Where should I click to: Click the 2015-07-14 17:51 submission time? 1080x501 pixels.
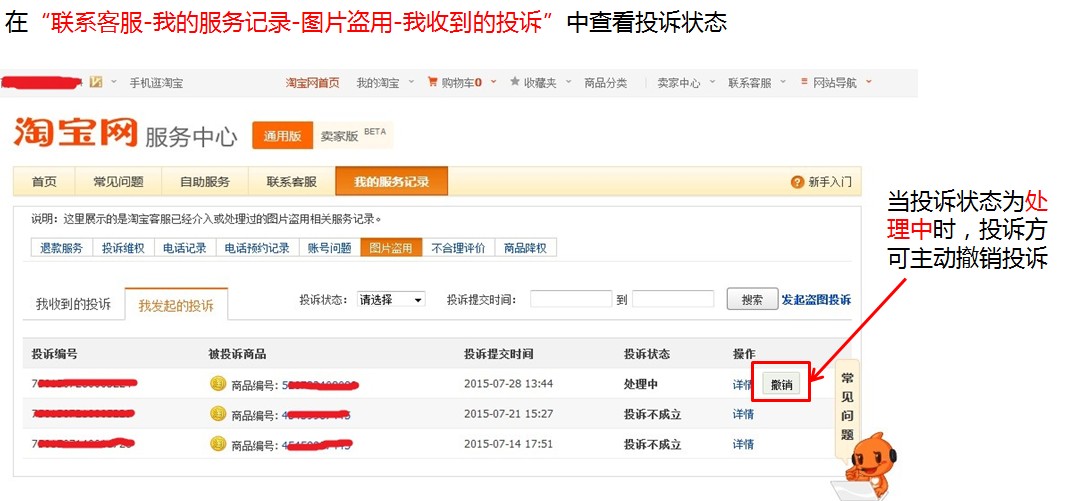[x=508, y=444]
